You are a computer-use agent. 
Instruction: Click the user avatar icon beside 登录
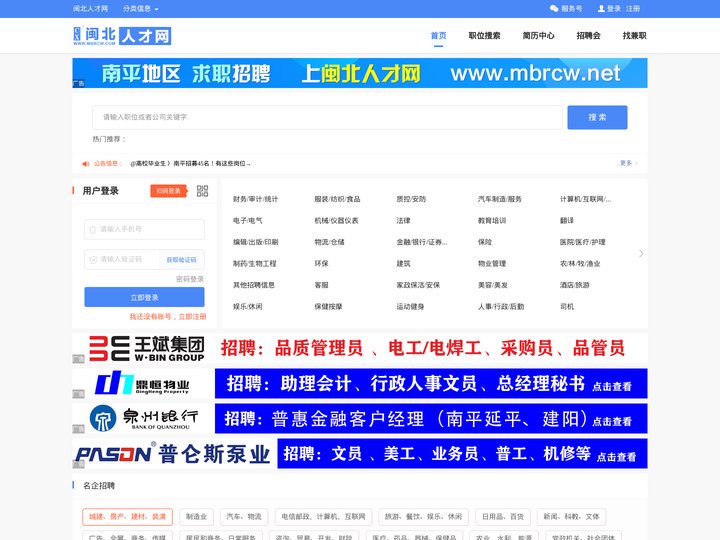601,8
